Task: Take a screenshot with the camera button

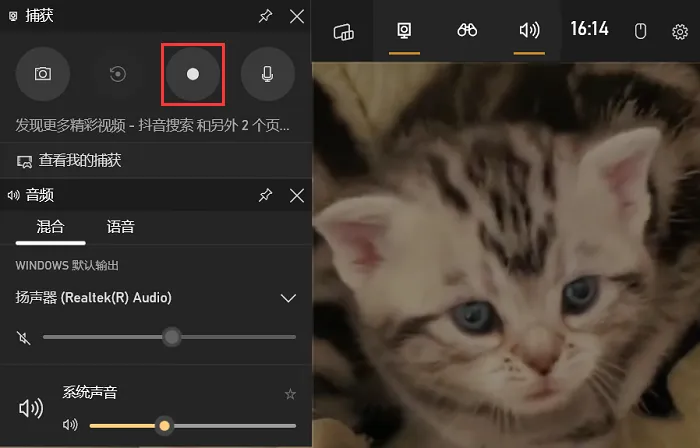Action: click(43, 74)
